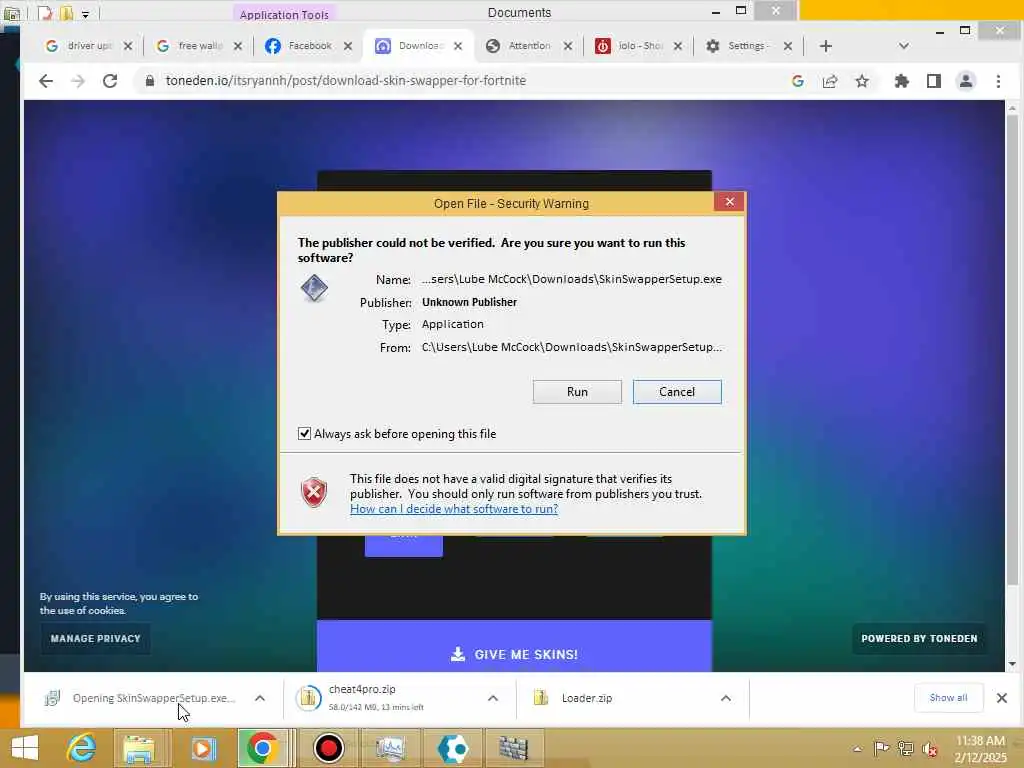Bookmark this page with the star icon
Image resolution: width=1024 pixels, height=768 pixels.
[x=862, y=81]
